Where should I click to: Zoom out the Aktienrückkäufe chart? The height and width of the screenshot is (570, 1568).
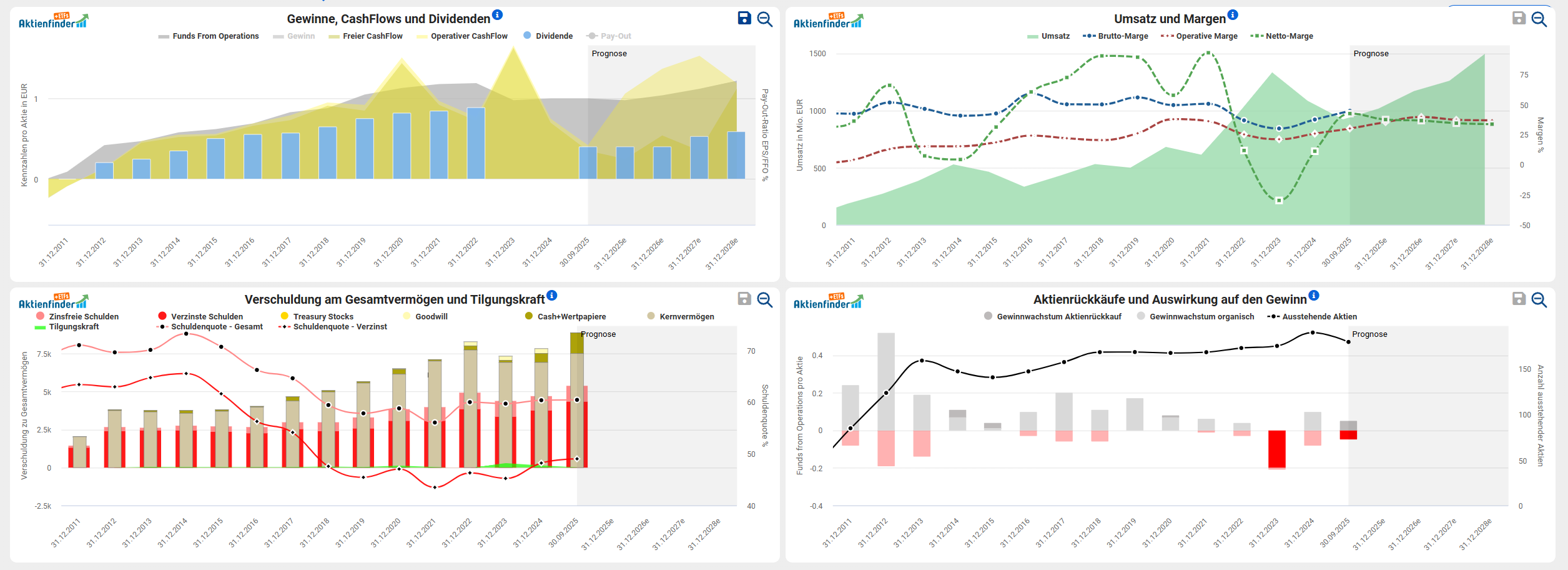[1539, 299]
